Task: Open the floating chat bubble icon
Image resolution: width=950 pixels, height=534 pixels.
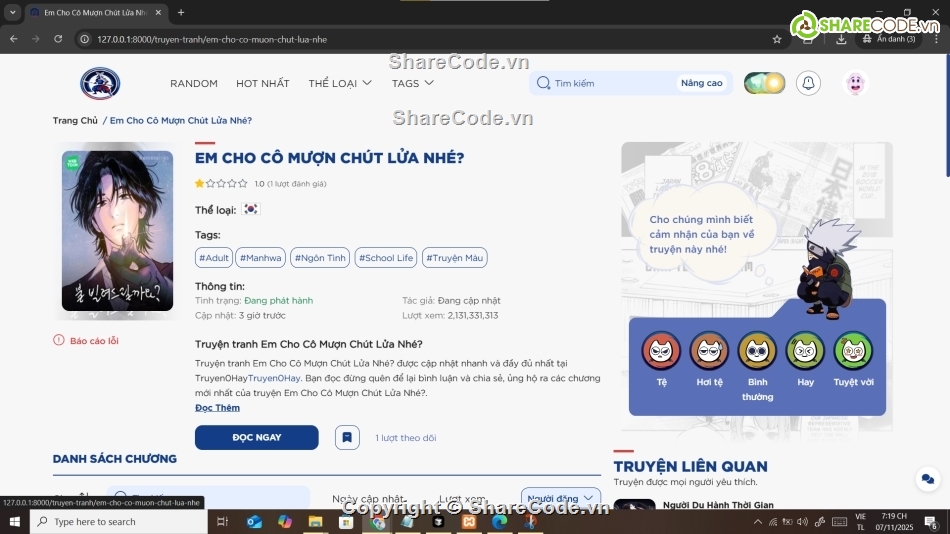Action: pos(928,479)
